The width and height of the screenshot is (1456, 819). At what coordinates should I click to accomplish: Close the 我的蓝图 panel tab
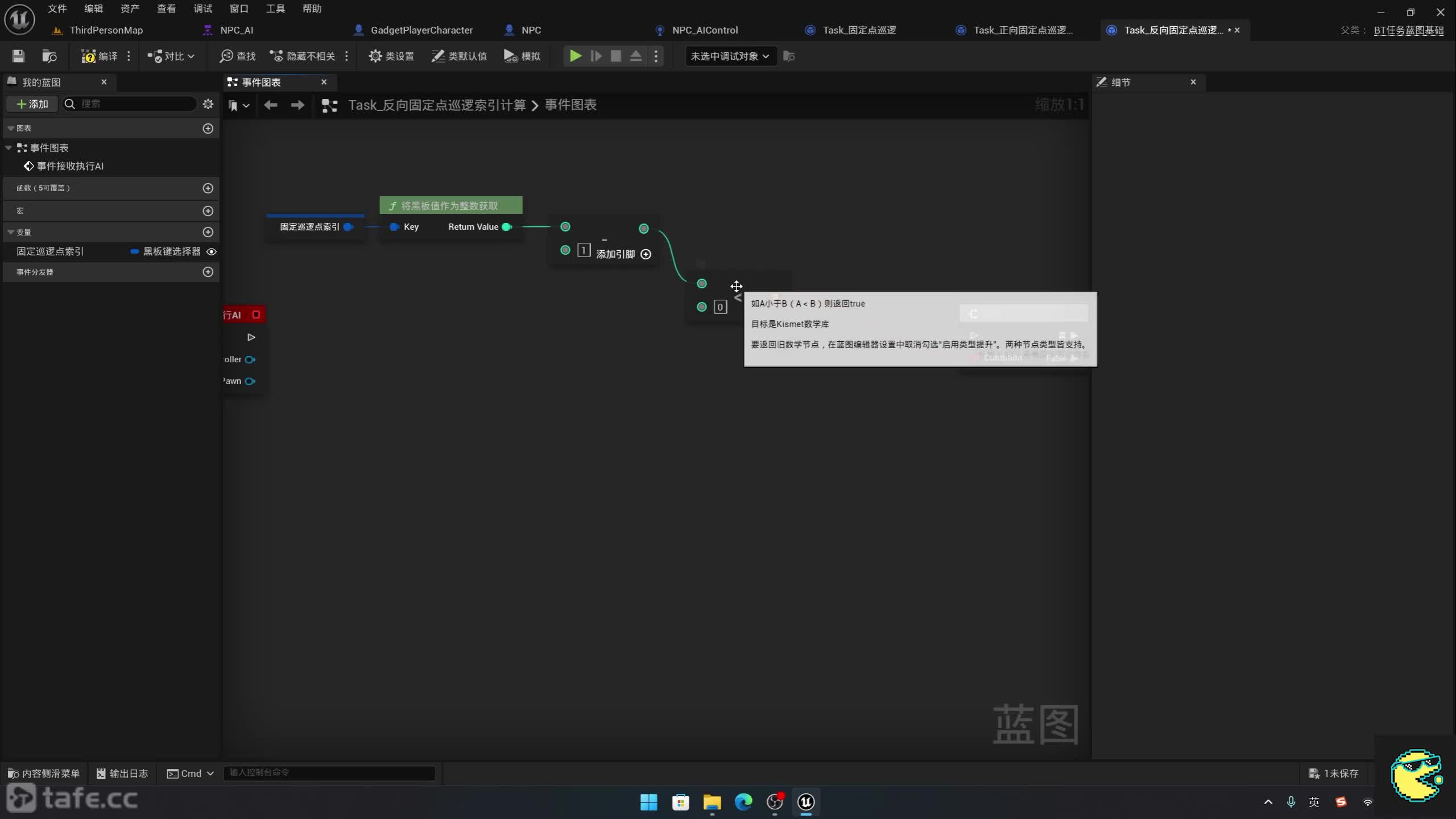point(104,82)
